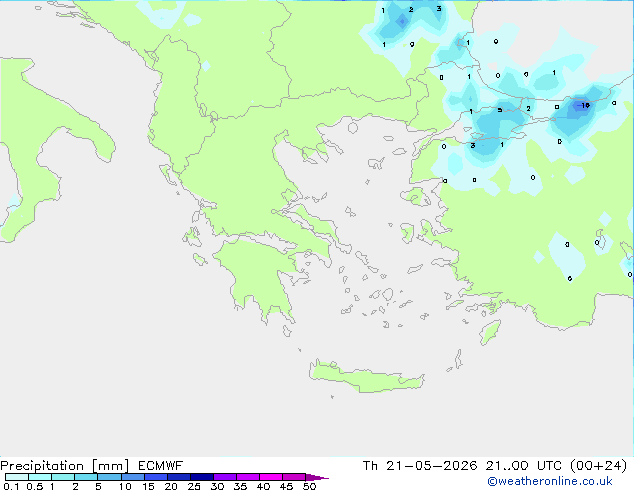Viewport: 634px width, 490px height.
Task: Click the legend label '35'
Action: pyautogui.click(x=240, y=486)
